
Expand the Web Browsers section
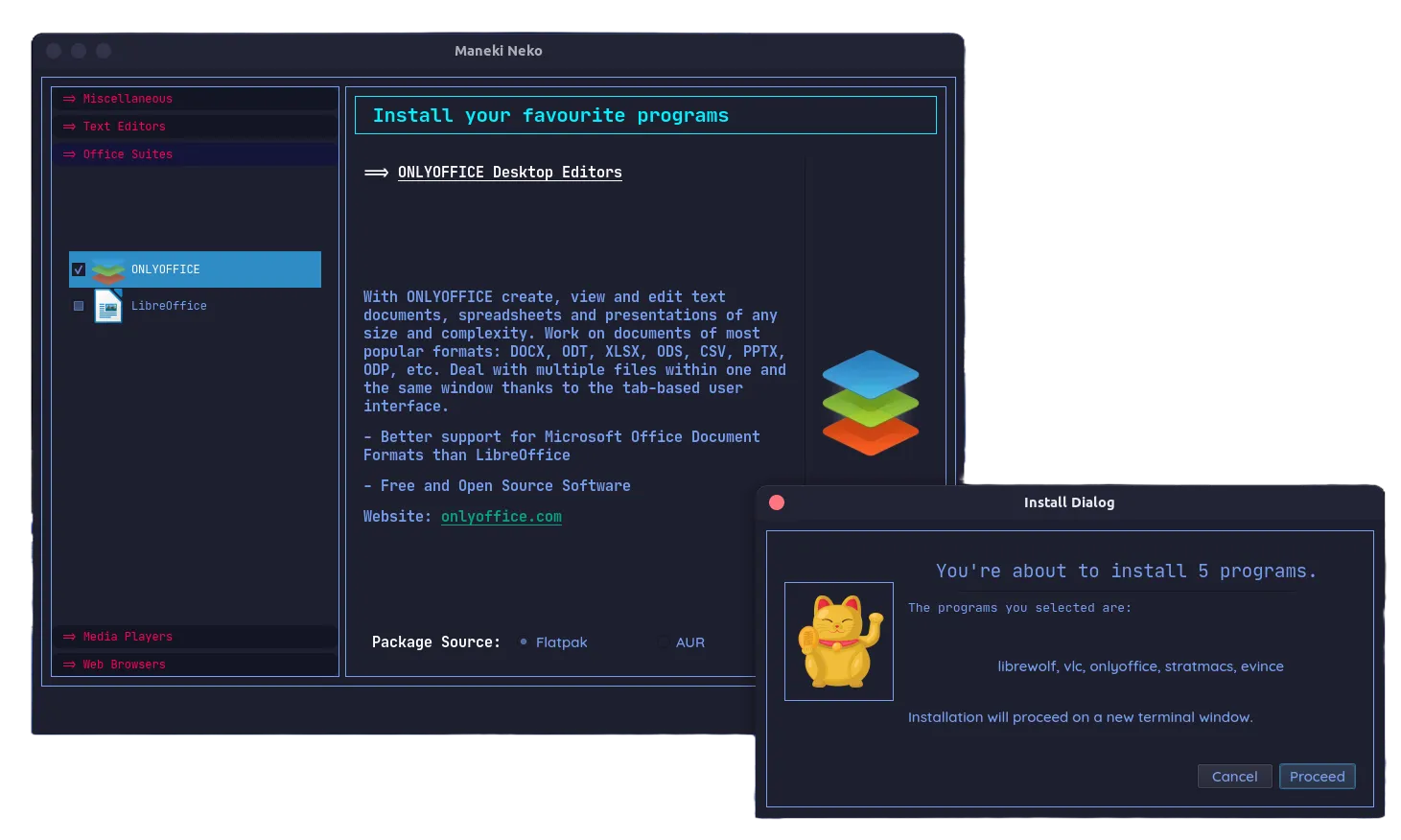[x=123, y=664]
